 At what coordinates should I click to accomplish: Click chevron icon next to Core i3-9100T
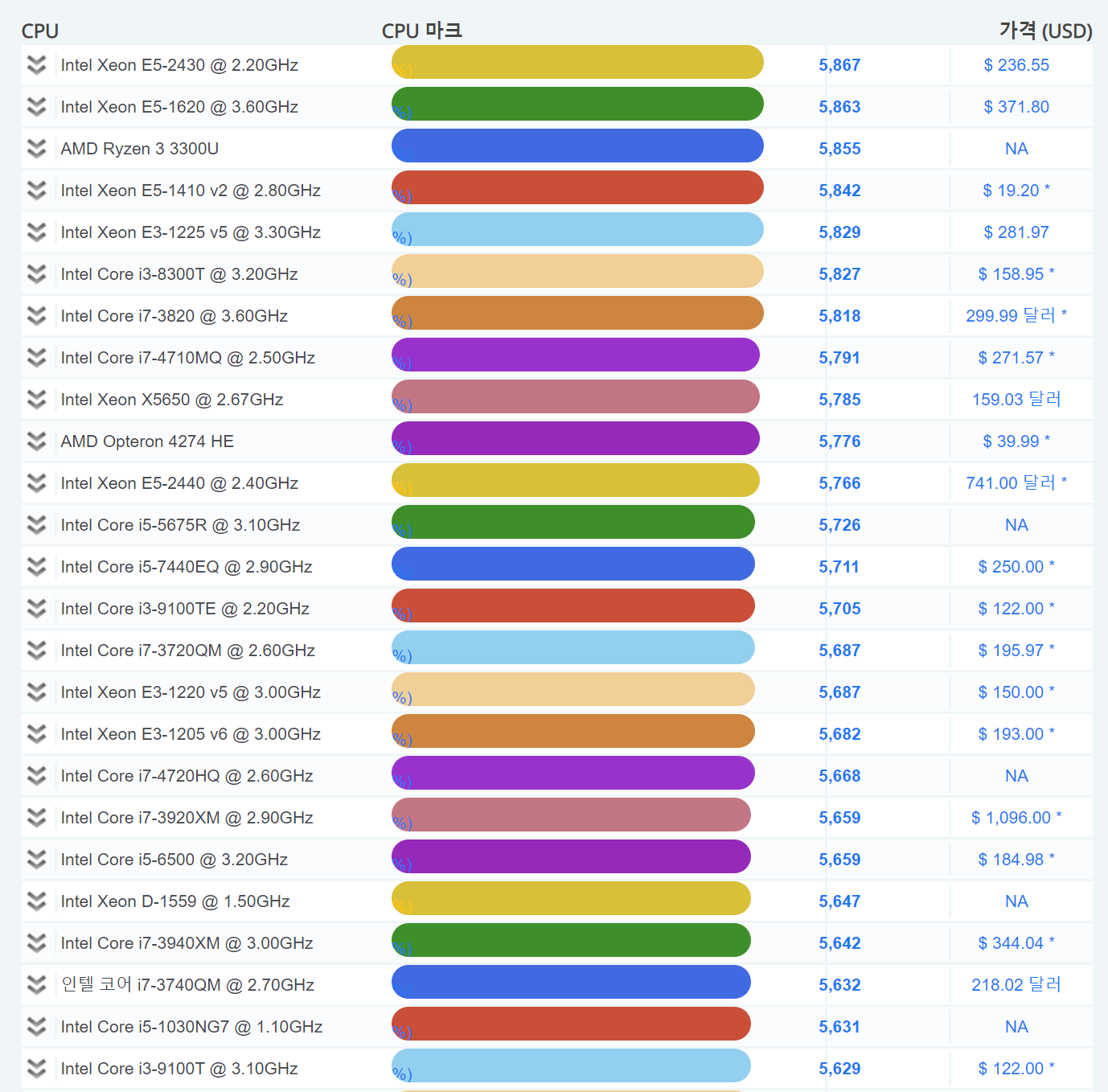point(36,1069)
